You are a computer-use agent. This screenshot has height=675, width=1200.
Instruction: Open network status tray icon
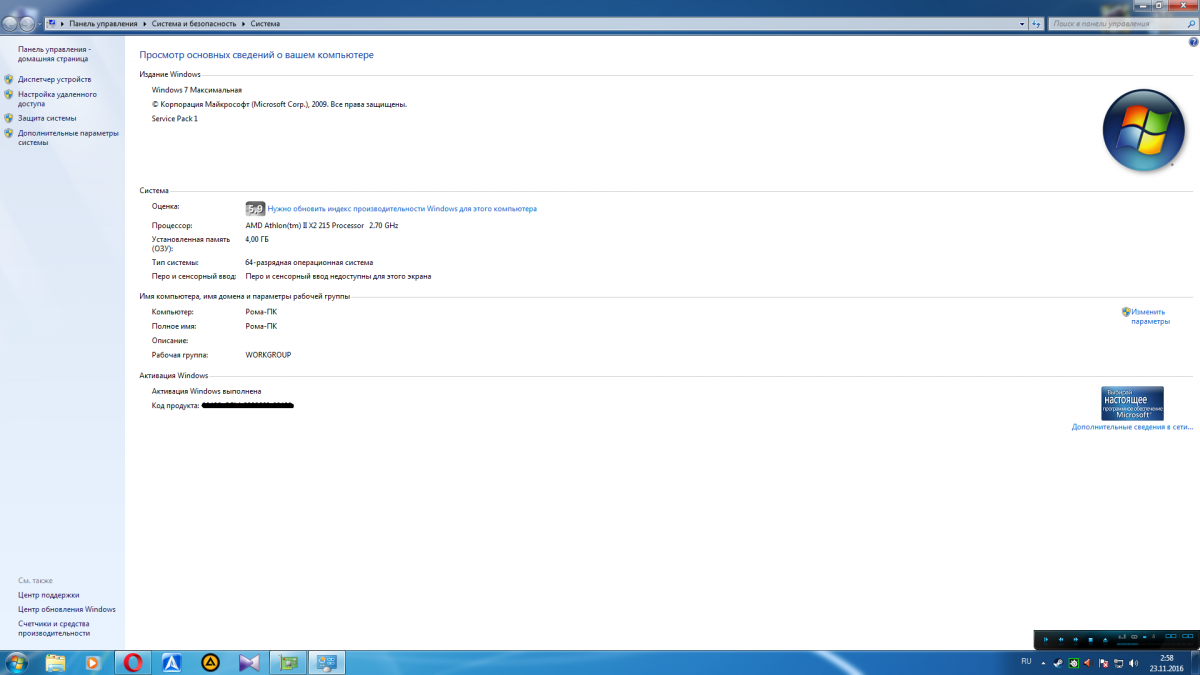1118,663
